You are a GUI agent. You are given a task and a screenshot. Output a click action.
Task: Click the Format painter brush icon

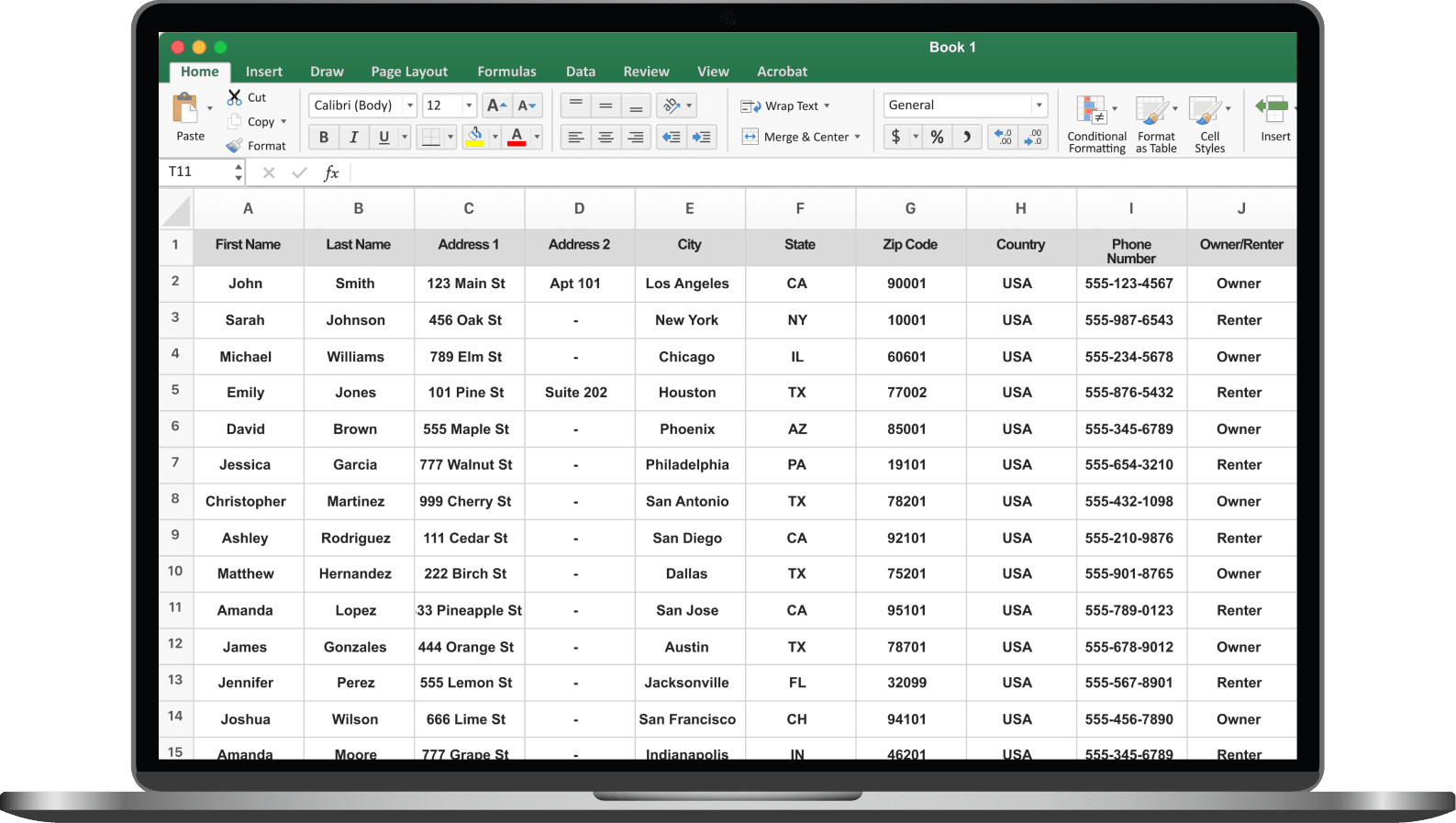(235, 146)
